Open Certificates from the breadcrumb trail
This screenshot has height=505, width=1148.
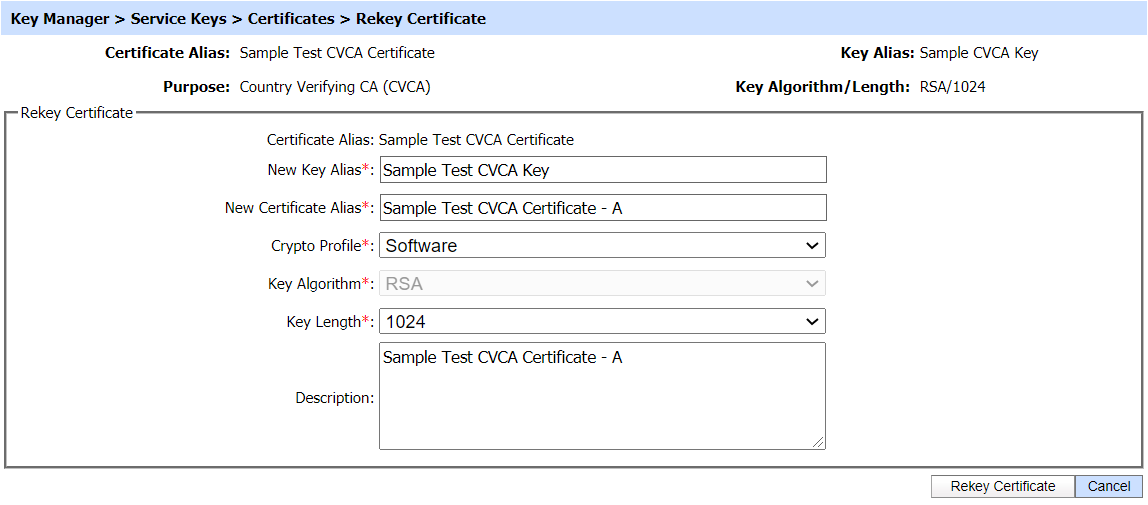[291, 19]
